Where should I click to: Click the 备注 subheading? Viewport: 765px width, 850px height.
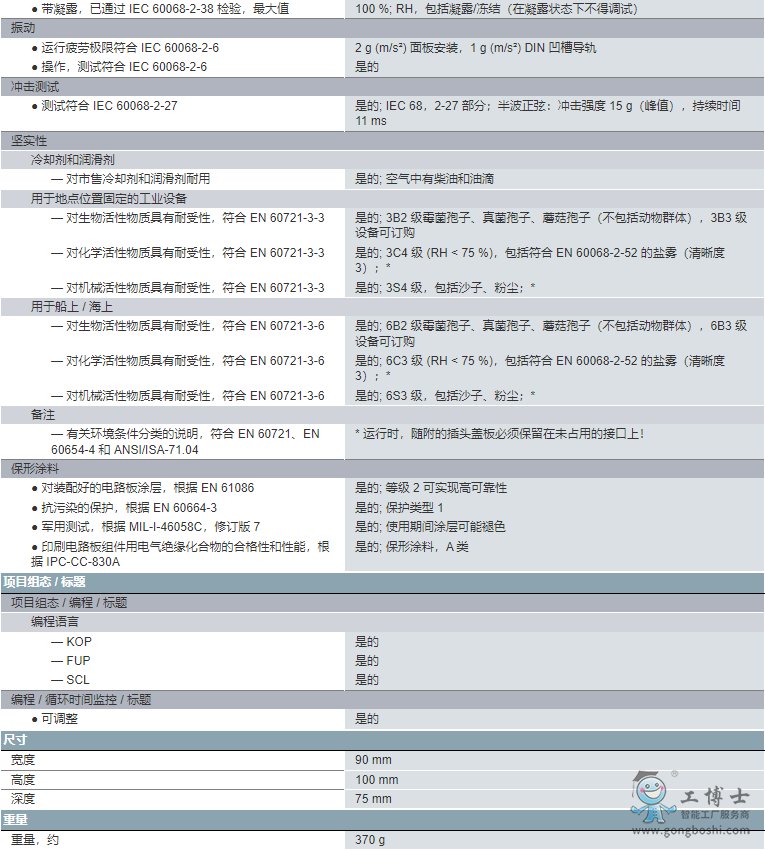coord(382,415)
